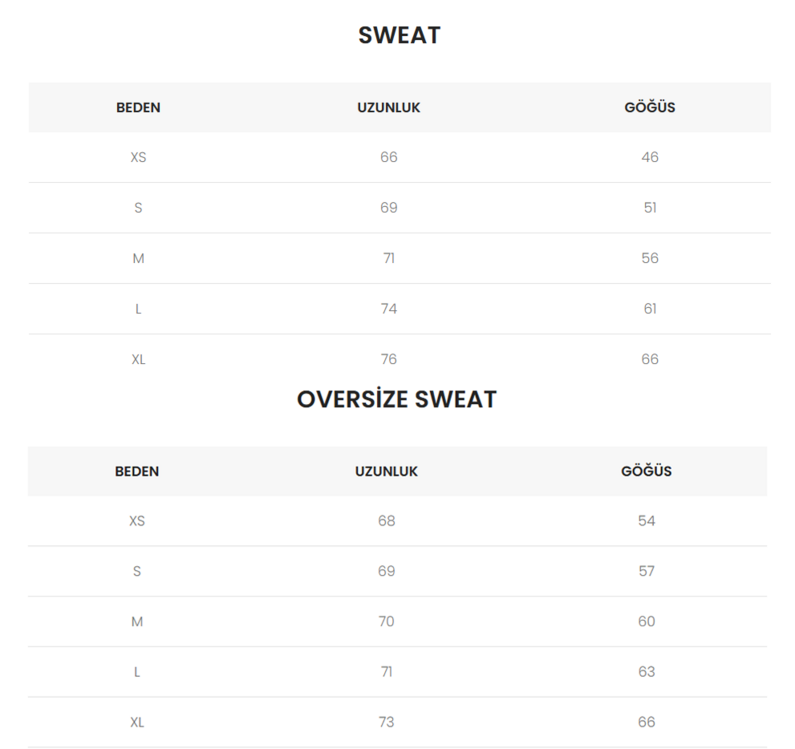Click the BEDEN column header in SWEAT table

(138, 108)
